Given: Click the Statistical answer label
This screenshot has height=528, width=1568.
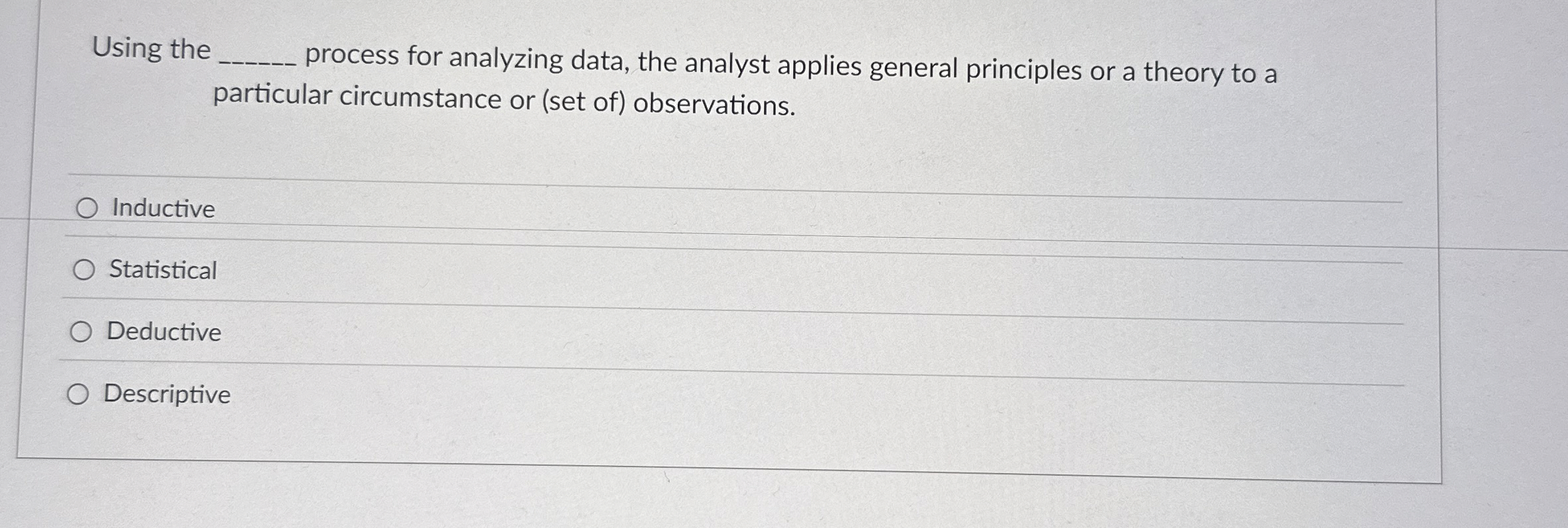Looking at the screenshot, I should 162,271.
